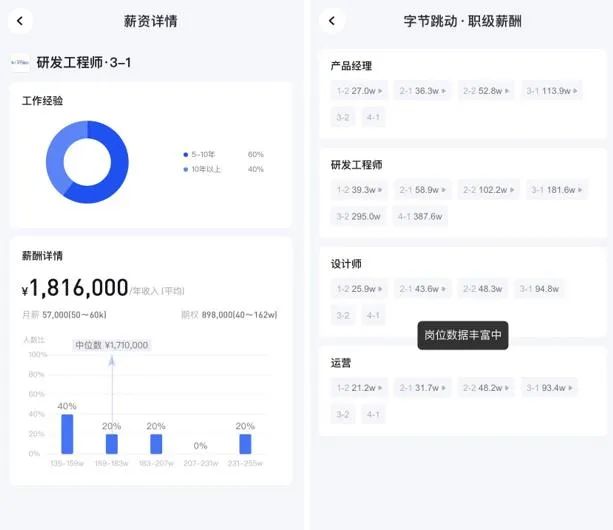
Task: Open 研发工程师 2-2 102.2w level details
Action: click(x=487, y=189)
